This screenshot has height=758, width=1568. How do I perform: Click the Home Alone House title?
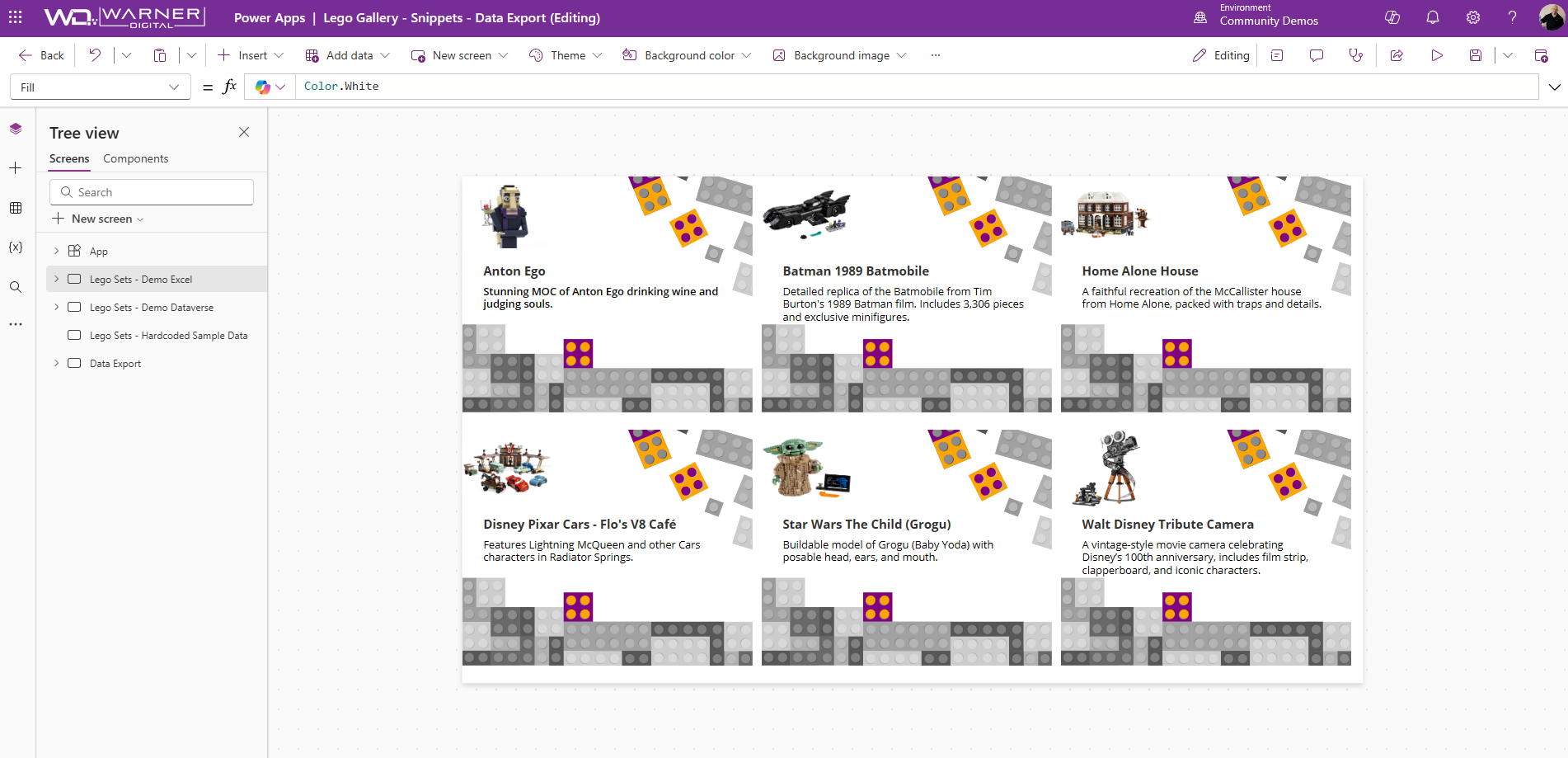click(x=1140, y=271)
